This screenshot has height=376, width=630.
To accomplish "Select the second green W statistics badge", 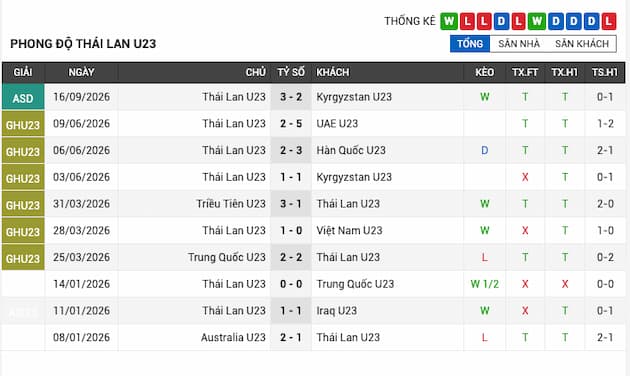I will [x=537, y=21].
